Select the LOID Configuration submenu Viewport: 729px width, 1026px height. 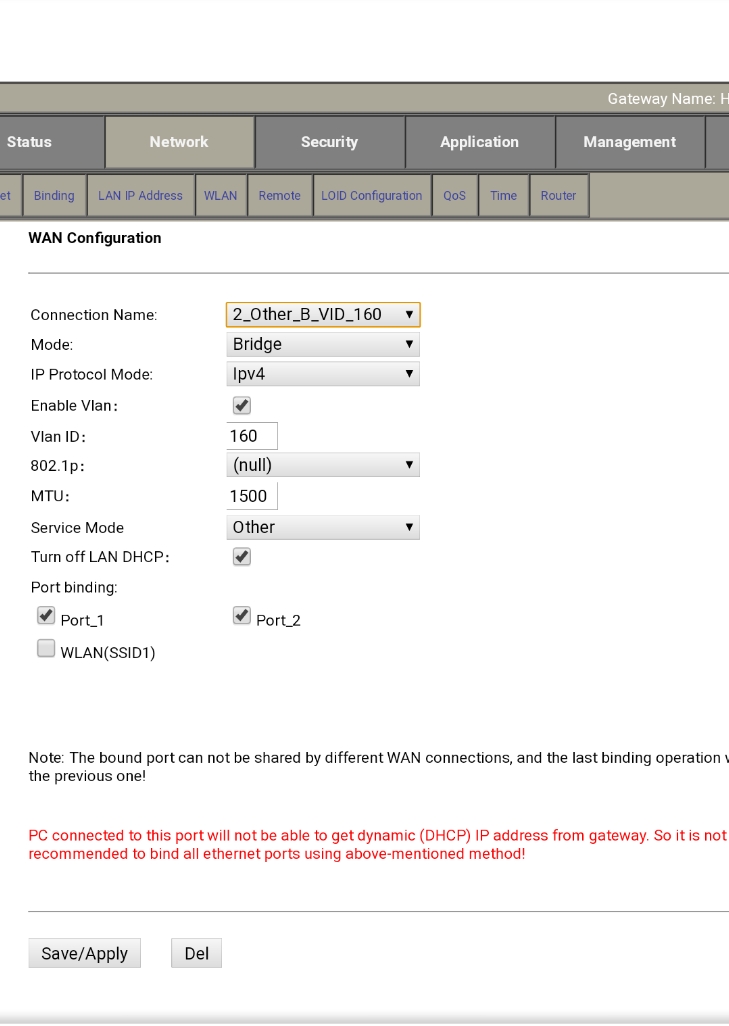[x=371, y=196]
